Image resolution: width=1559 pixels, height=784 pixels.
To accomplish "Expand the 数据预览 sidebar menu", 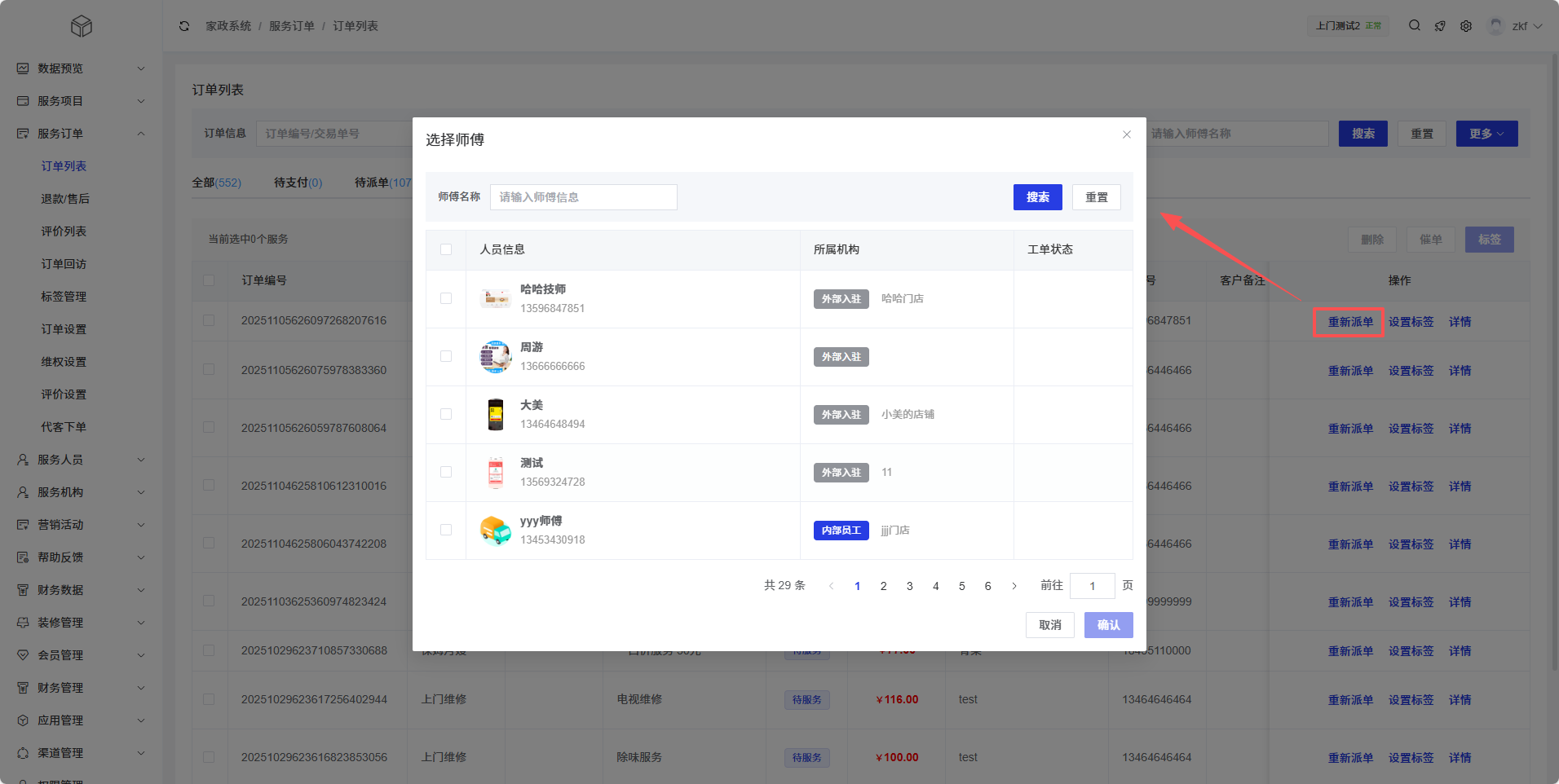I will 141,68.
